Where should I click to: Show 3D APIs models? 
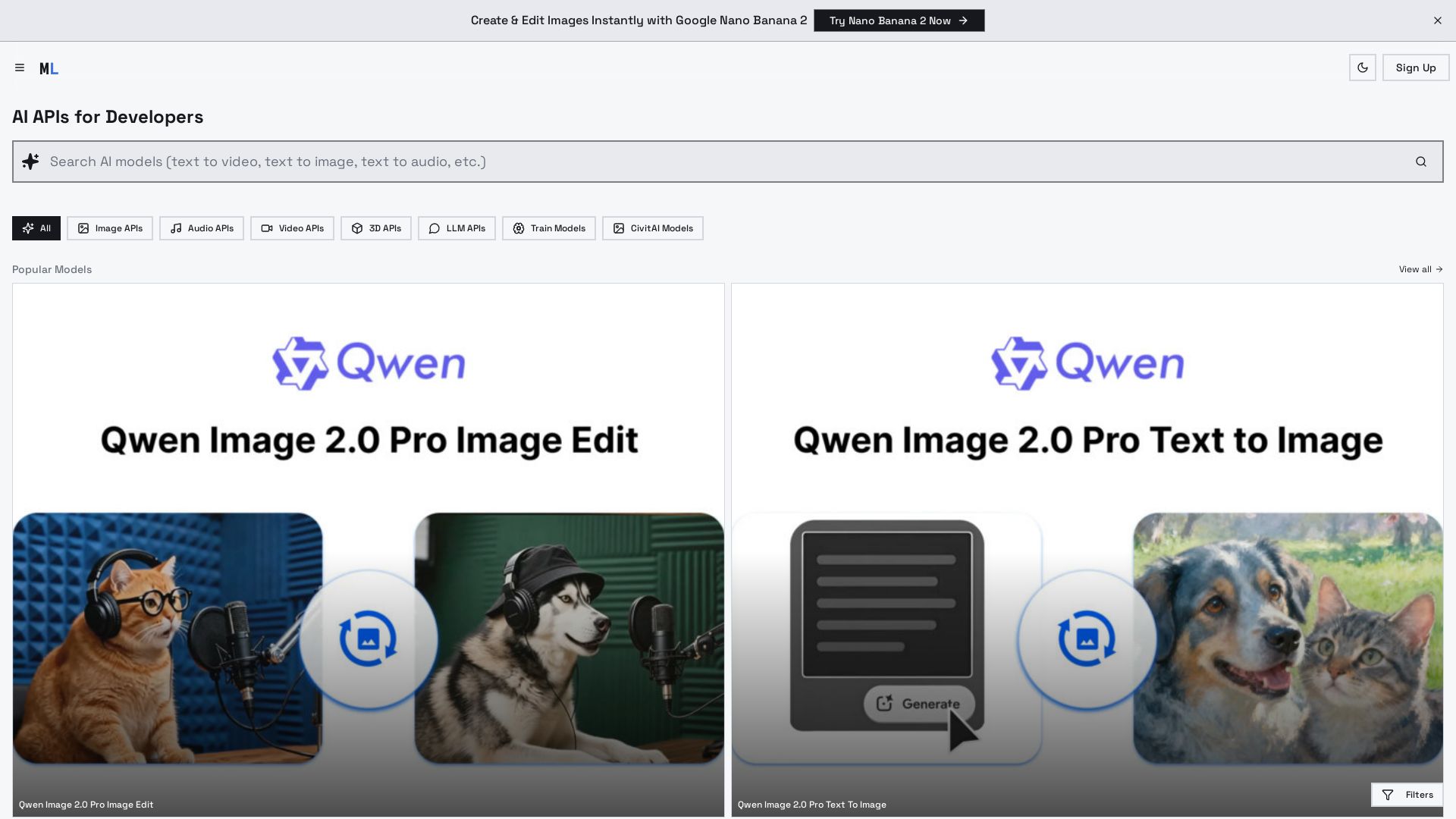click(x=376, y=228)
